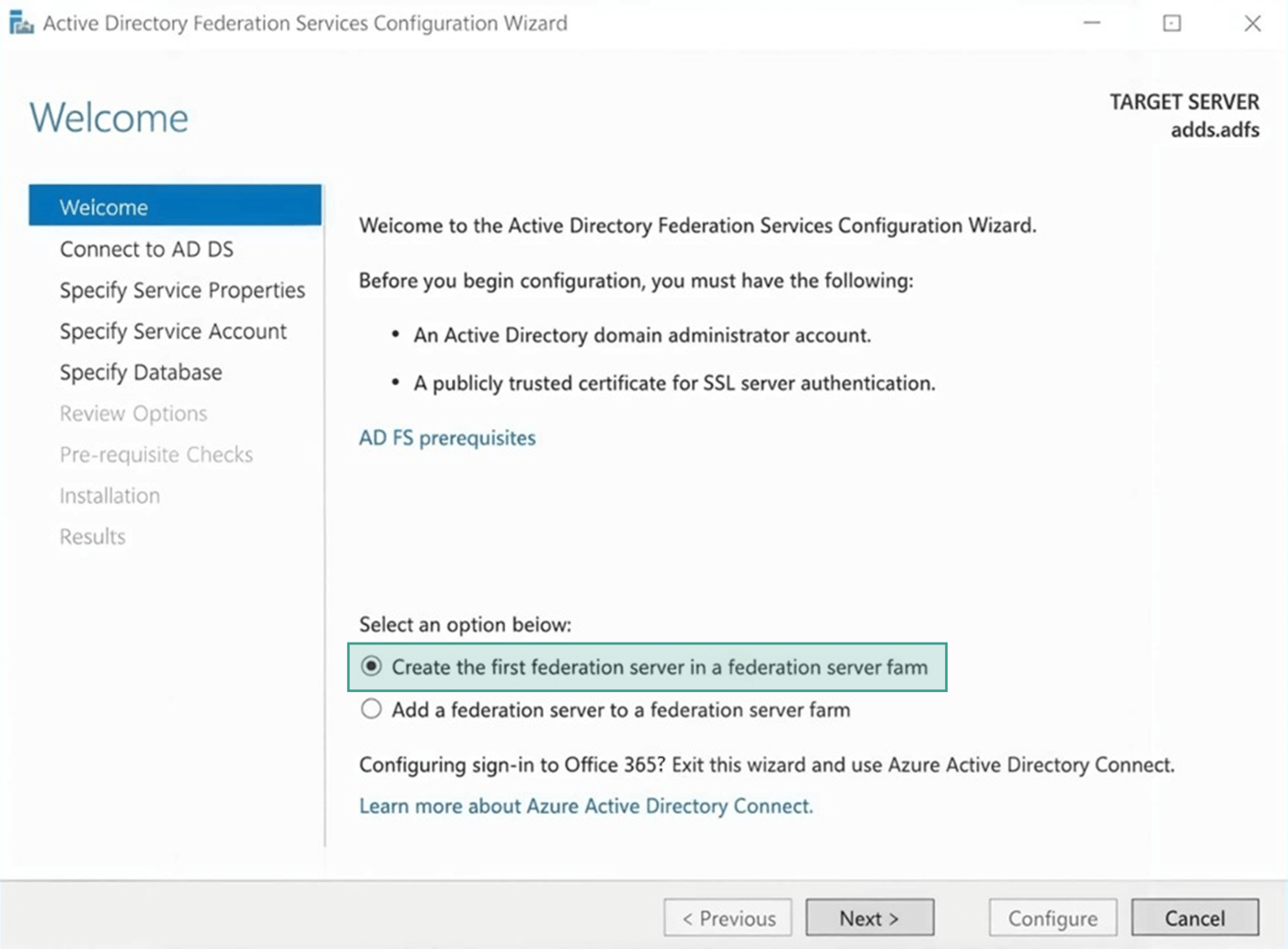Screen dimensions: 1288x949
Task: Click the AD FS wizard title bar icon
Action: 21,23
